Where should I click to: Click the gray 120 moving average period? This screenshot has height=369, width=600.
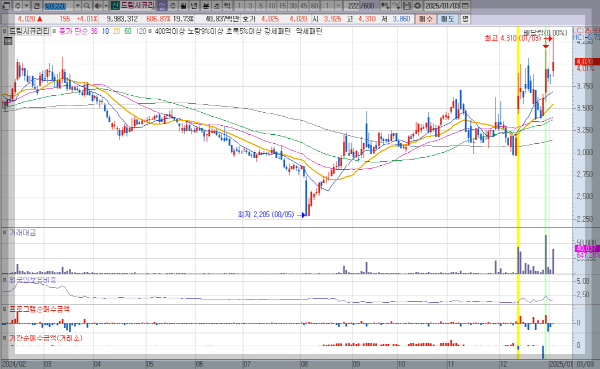[x=141, y=31]
